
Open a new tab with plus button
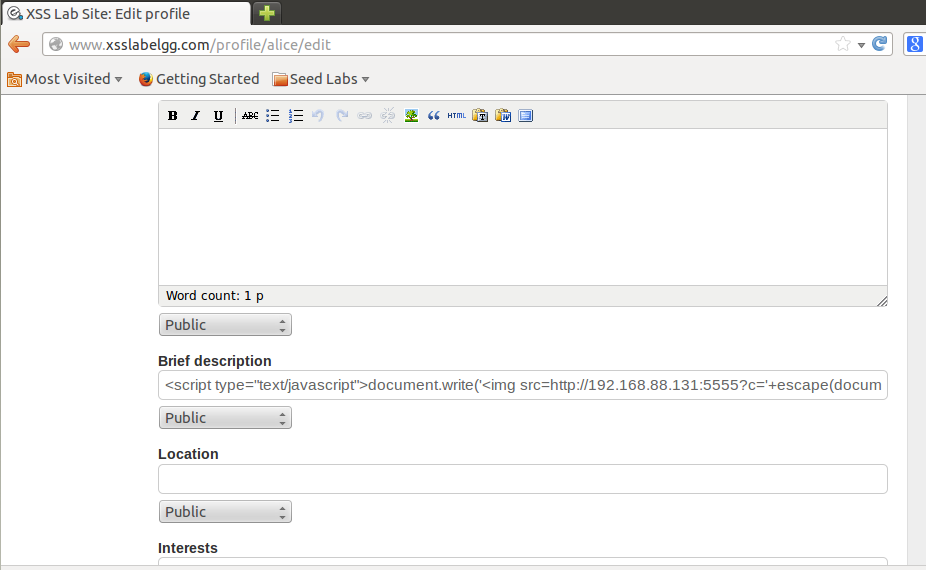coord(267,13)
